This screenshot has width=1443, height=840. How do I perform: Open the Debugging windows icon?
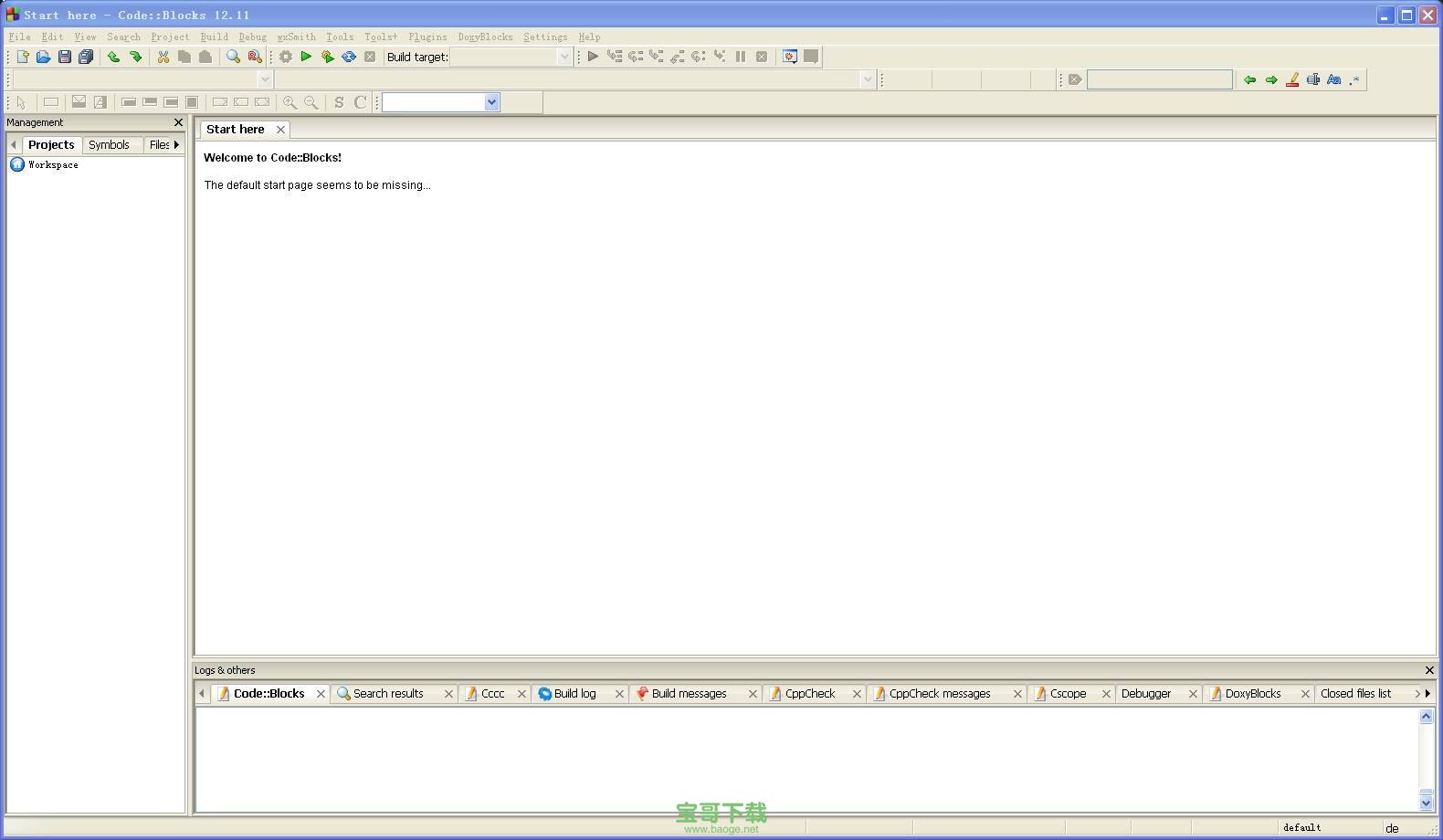pyautogui.click(x=790, y=57)
